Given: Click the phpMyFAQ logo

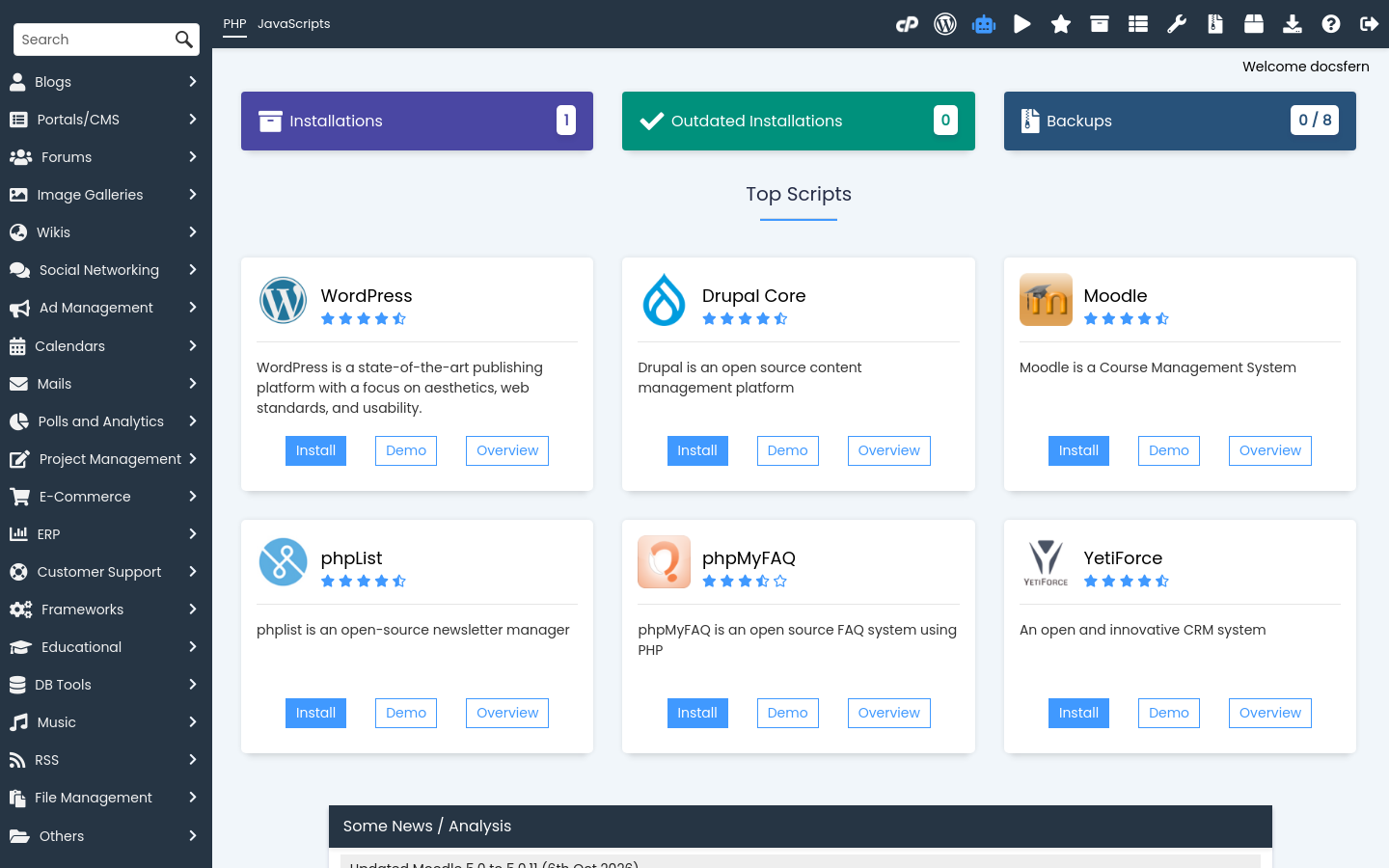Looking at the screenshot, I should [665, 561].
